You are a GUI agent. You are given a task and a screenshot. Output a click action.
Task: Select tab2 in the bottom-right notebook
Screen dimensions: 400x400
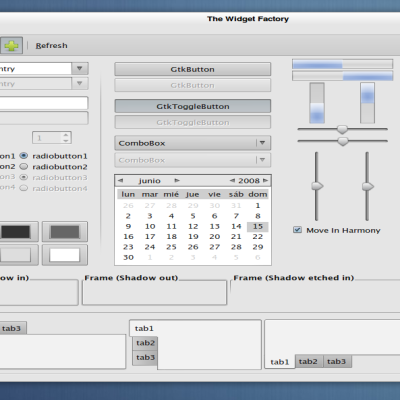point(308,361)
